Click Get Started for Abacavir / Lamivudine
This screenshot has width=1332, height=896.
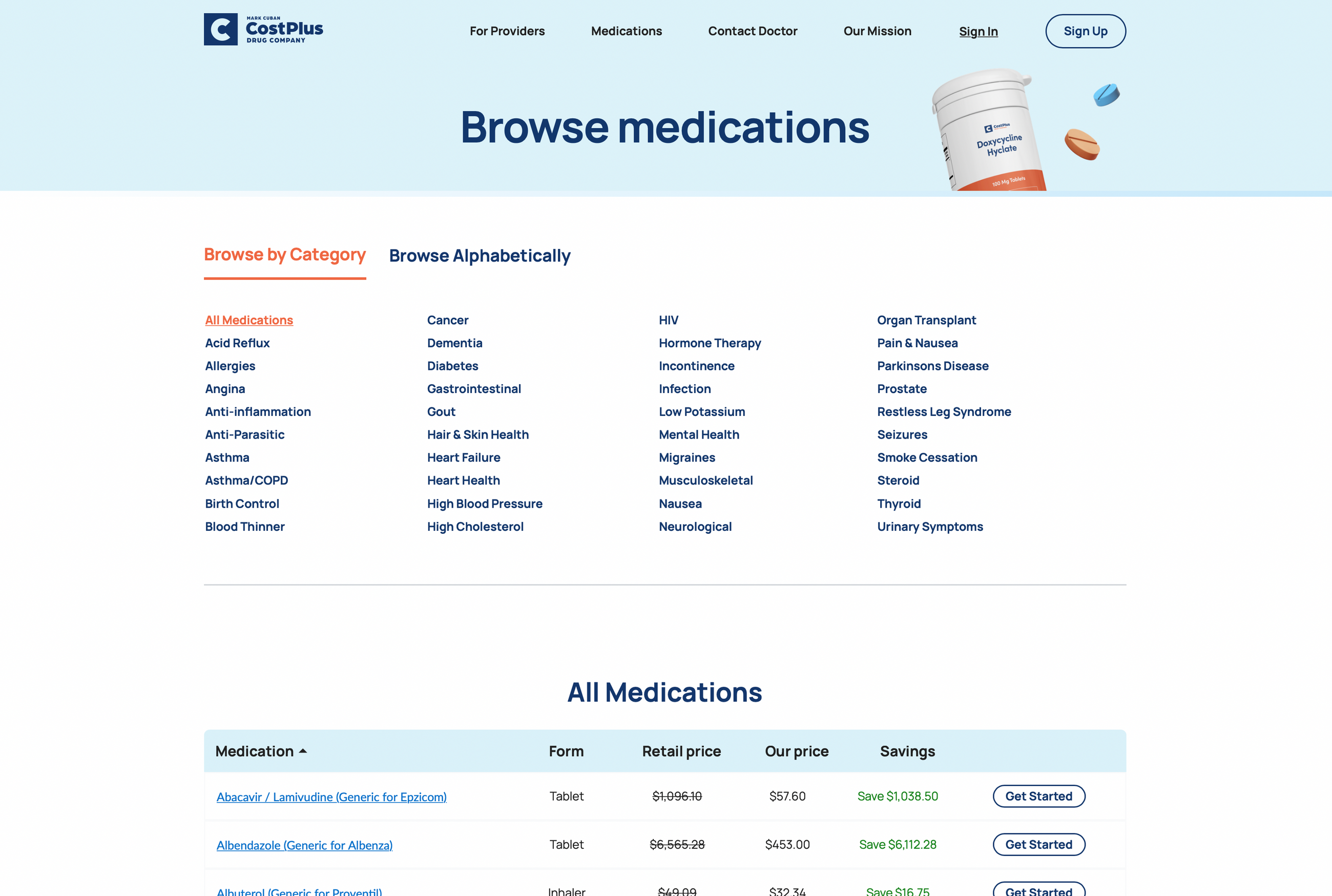click(x=1038, y=796)
